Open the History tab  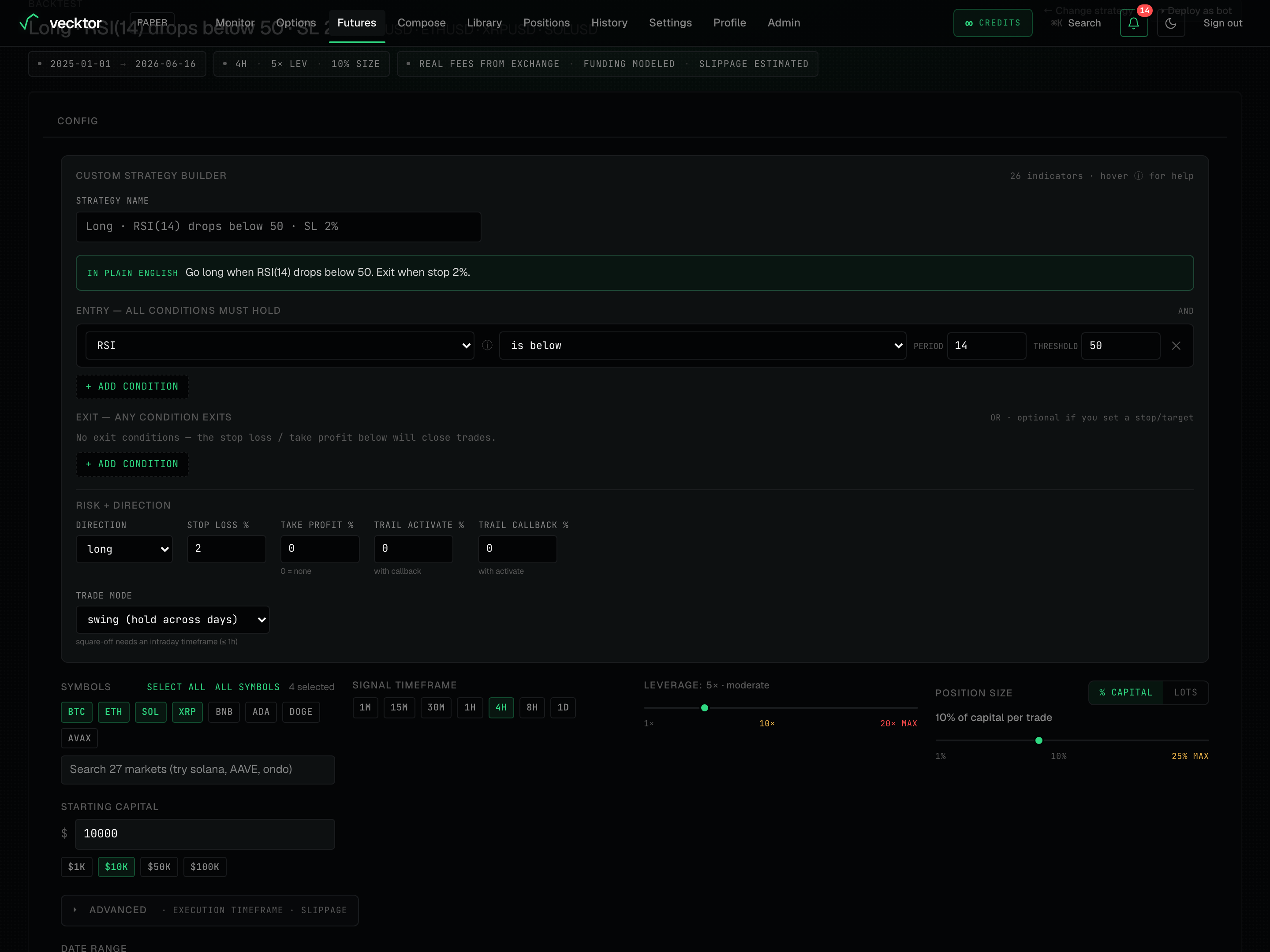pos(609,23)
